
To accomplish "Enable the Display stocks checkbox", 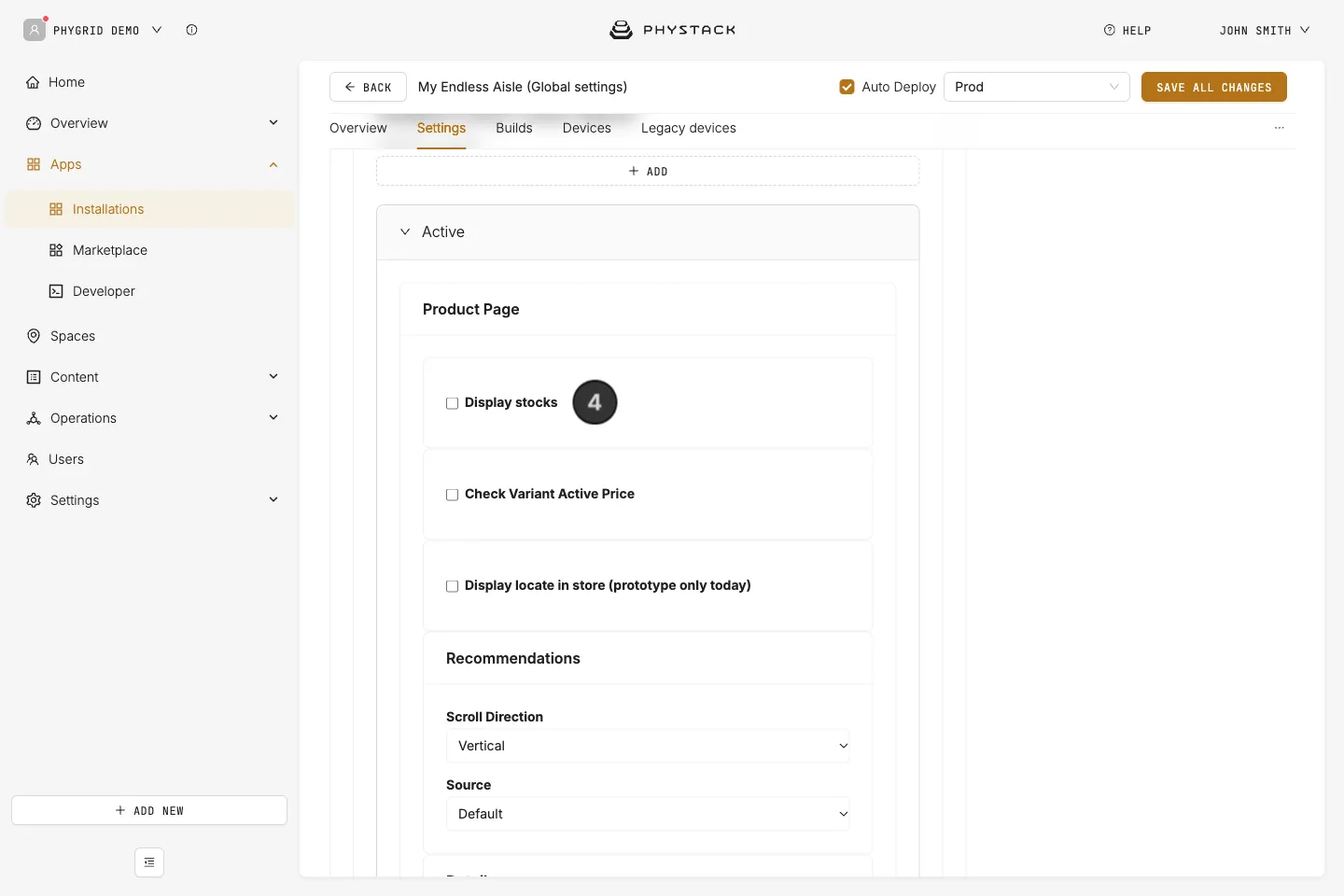I will click(x=452, y=403).
